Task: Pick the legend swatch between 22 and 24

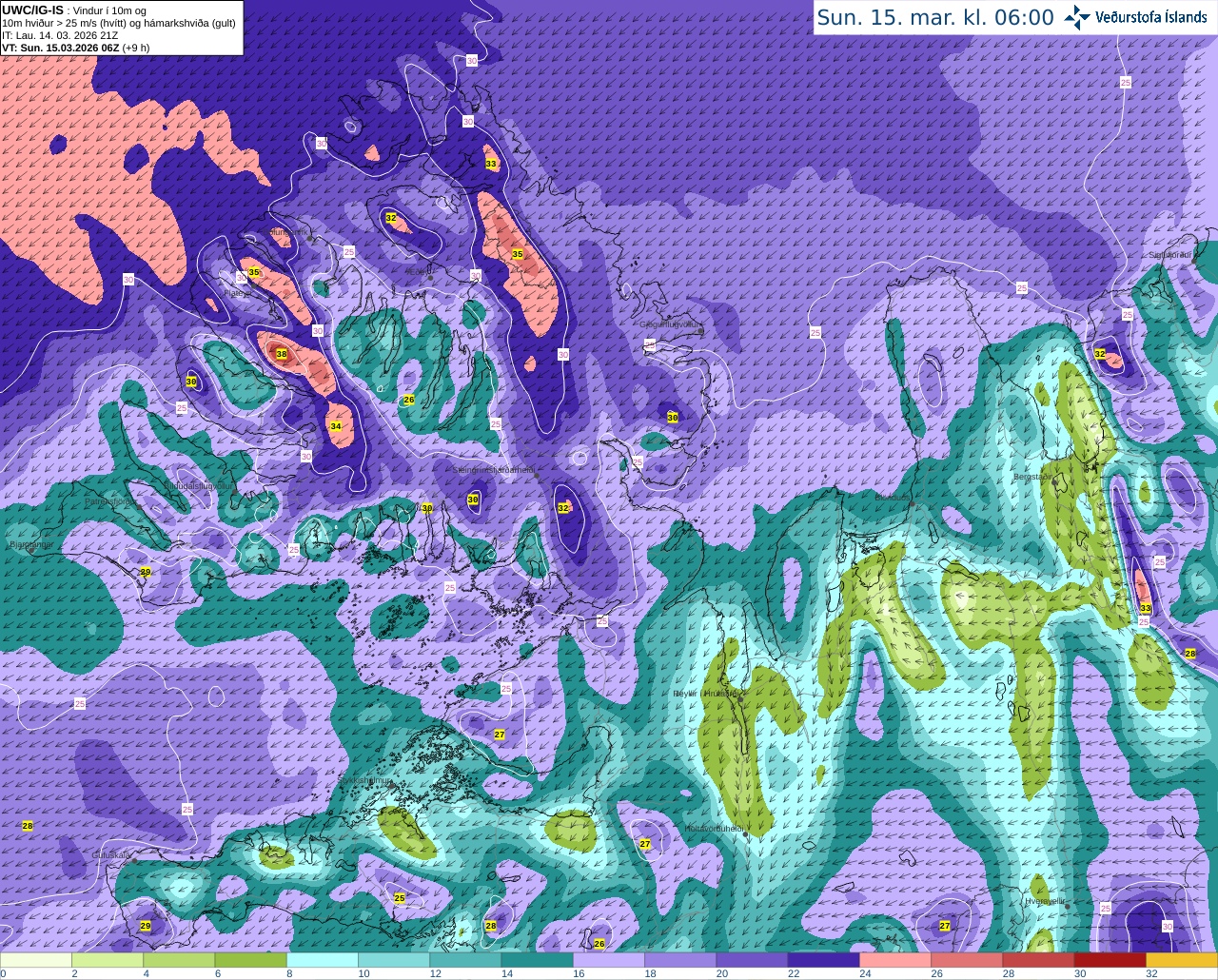Action: click(823, 960)
